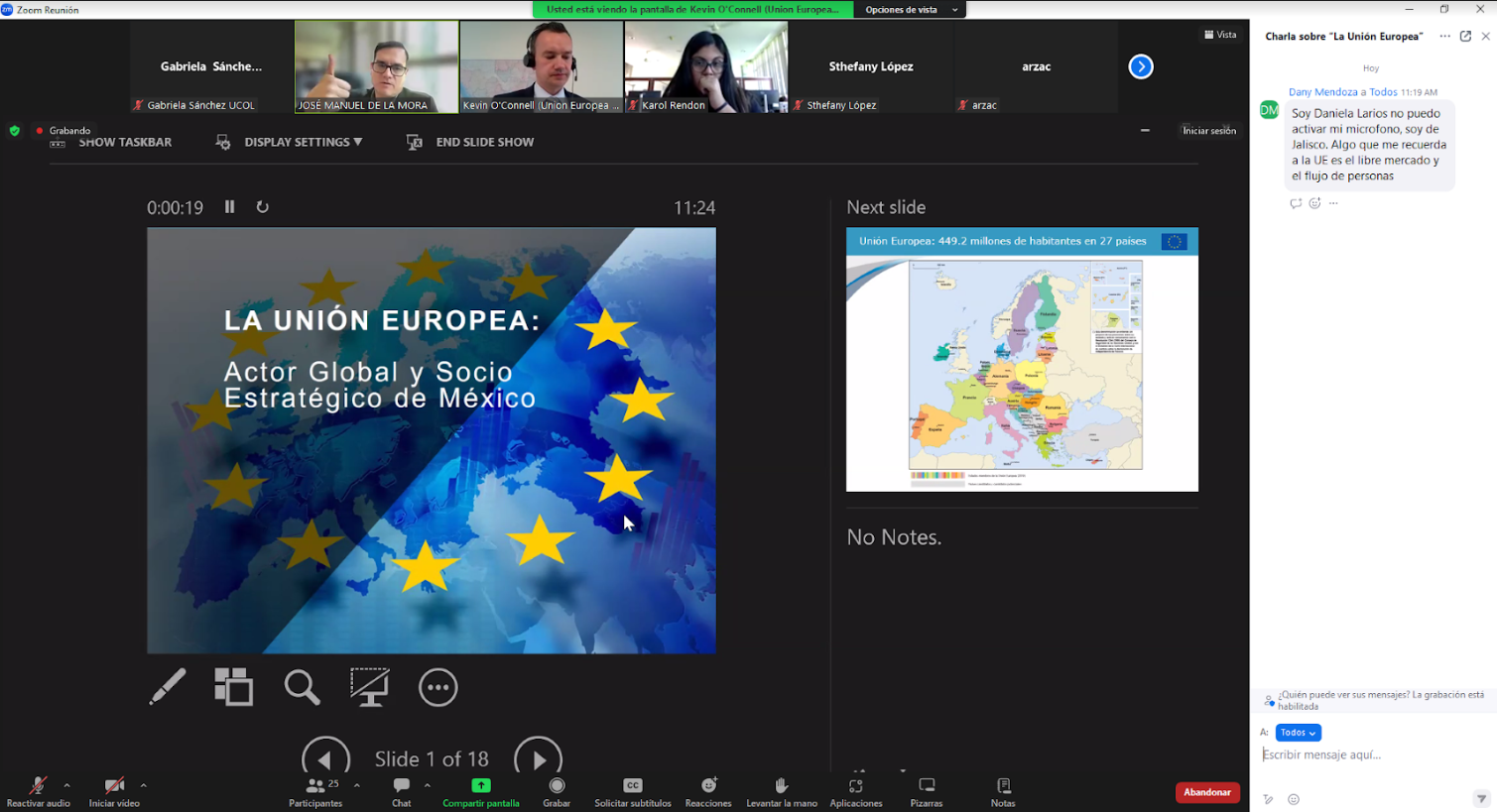
Task: Click Iniciar sesión button
Action: click(x=1209, y=131)
